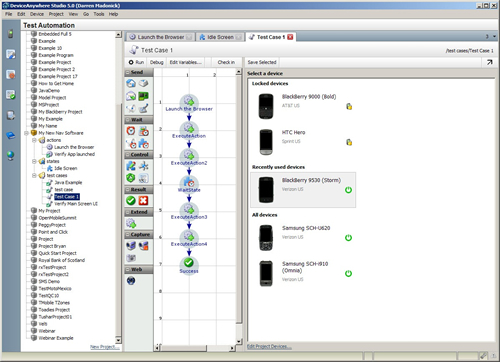
Task: Select the Quick Start Project item
Action: point(57,253)
